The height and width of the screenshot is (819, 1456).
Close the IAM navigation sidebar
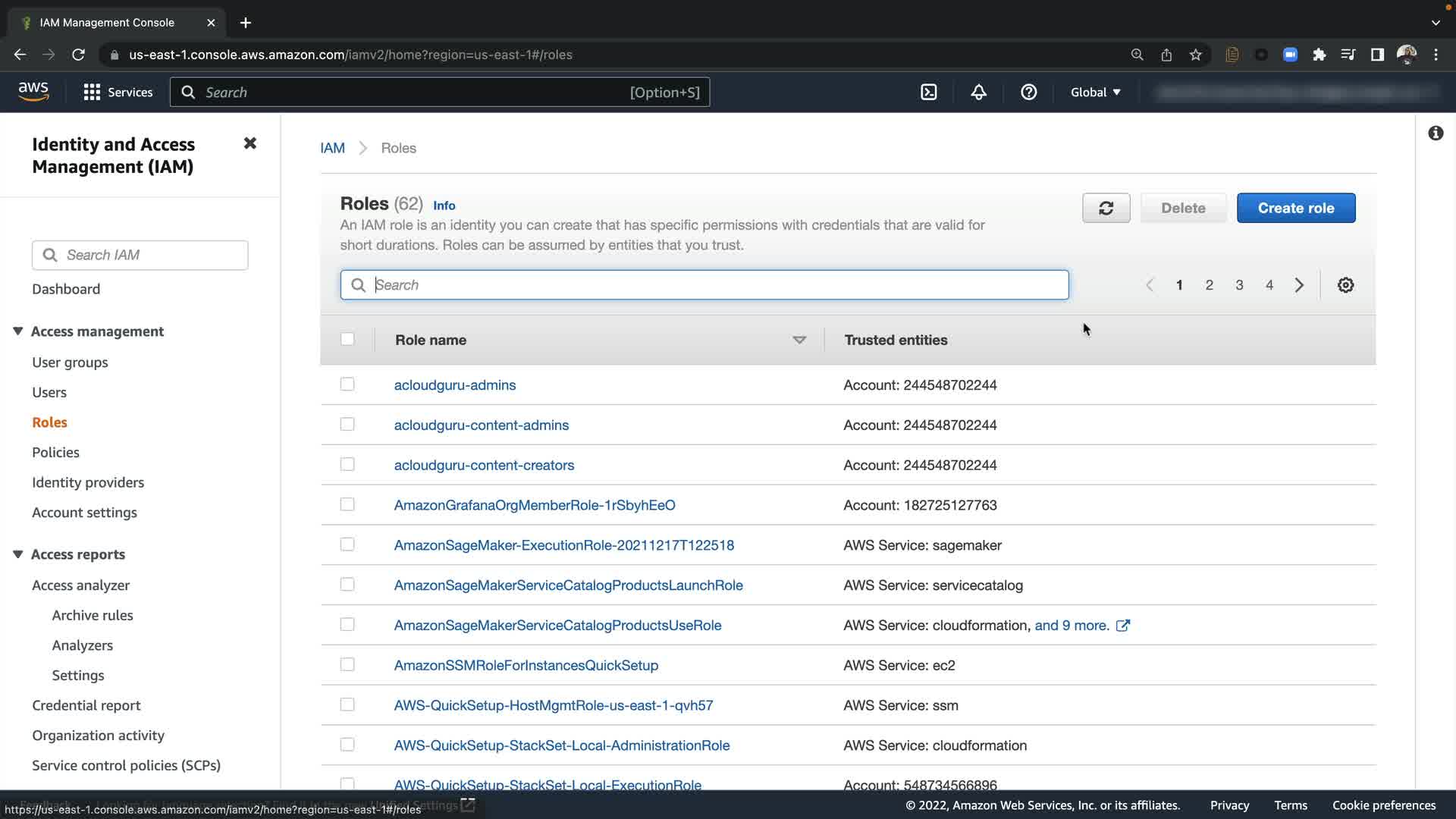pyautogui.click(x=249, y=143)
